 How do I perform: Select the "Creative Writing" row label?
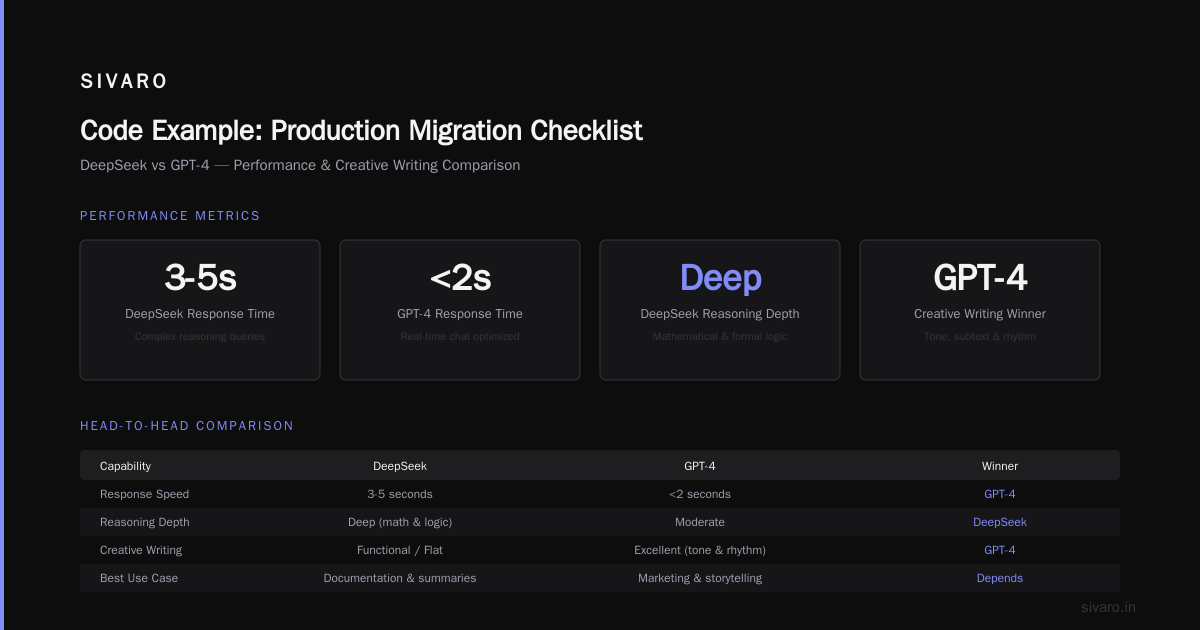[x=141, y=550]
